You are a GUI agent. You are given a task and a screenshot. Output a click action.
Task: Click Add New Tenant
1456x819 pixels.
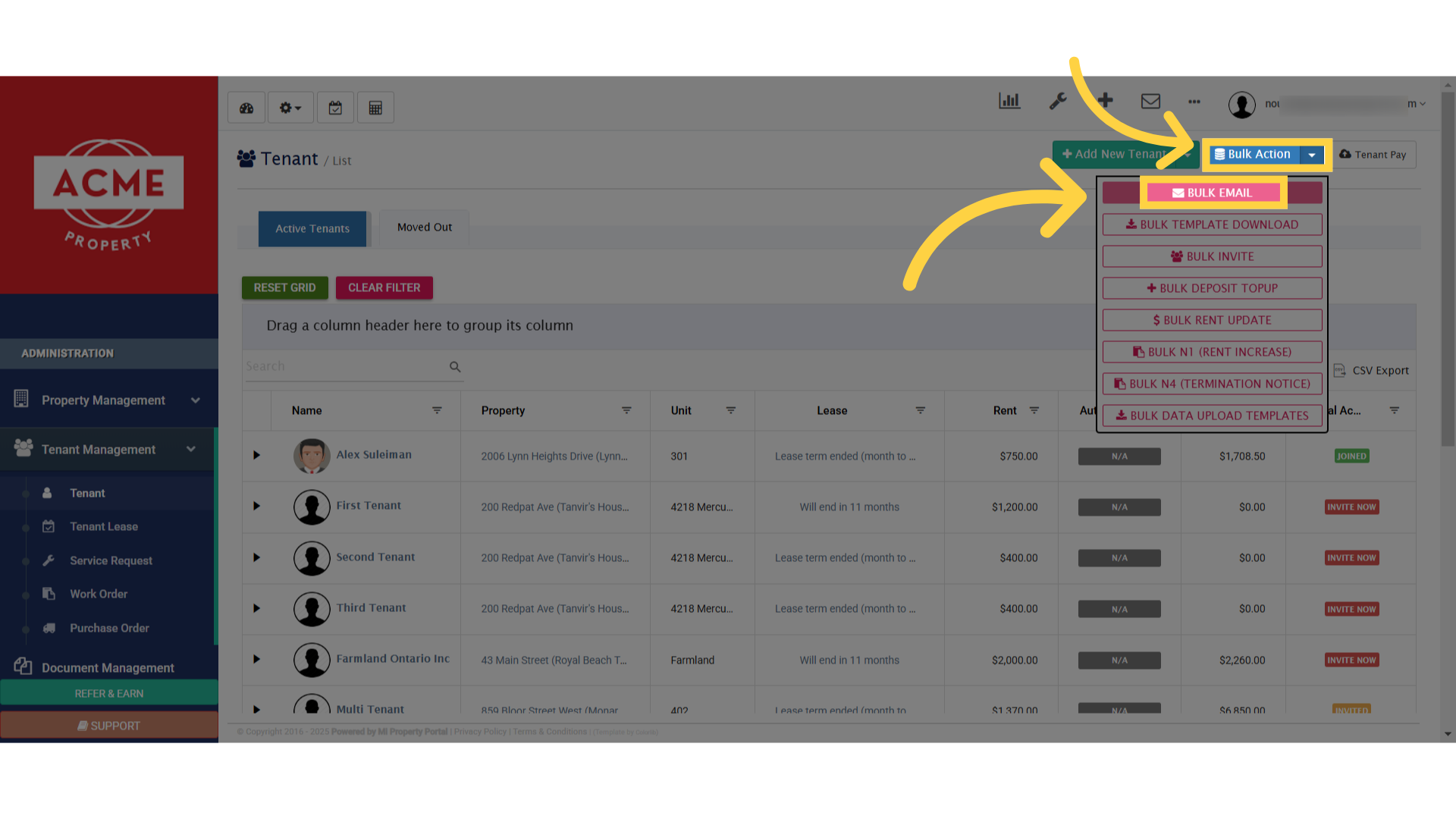coord(1116,154)
